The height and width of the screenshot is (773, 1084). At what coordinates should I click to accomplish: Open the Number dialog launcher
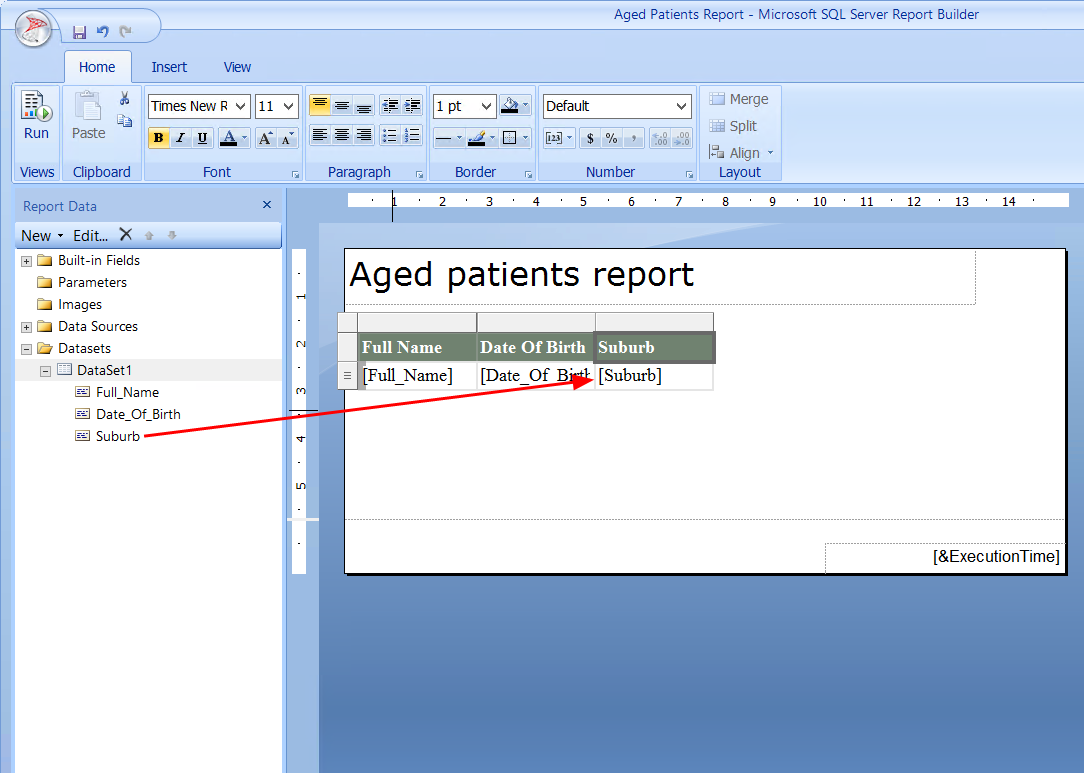click(x=689, y=175)
